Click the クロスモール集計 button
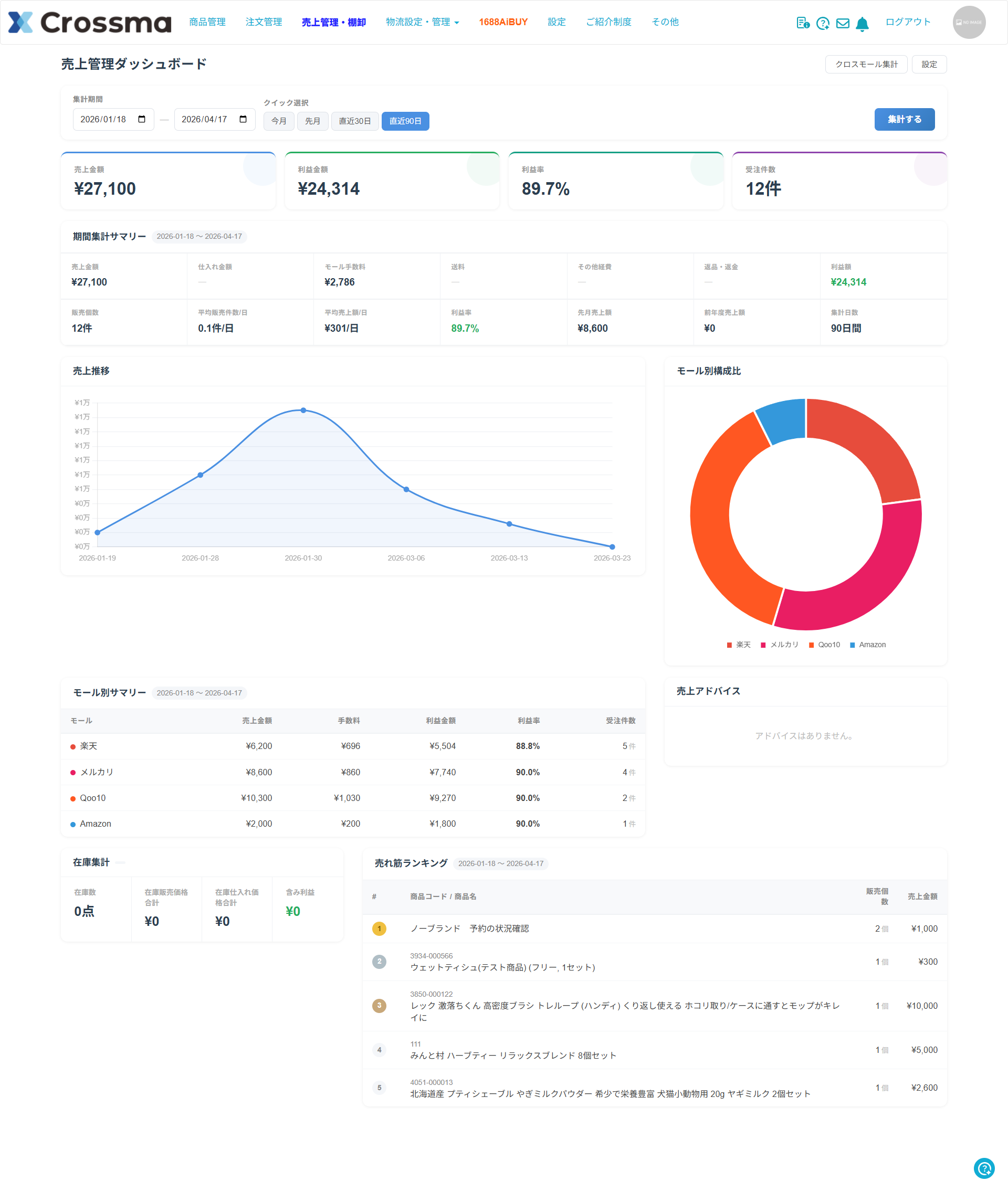The height and width of the screenshot is (1192, 1008). [866, 65]
